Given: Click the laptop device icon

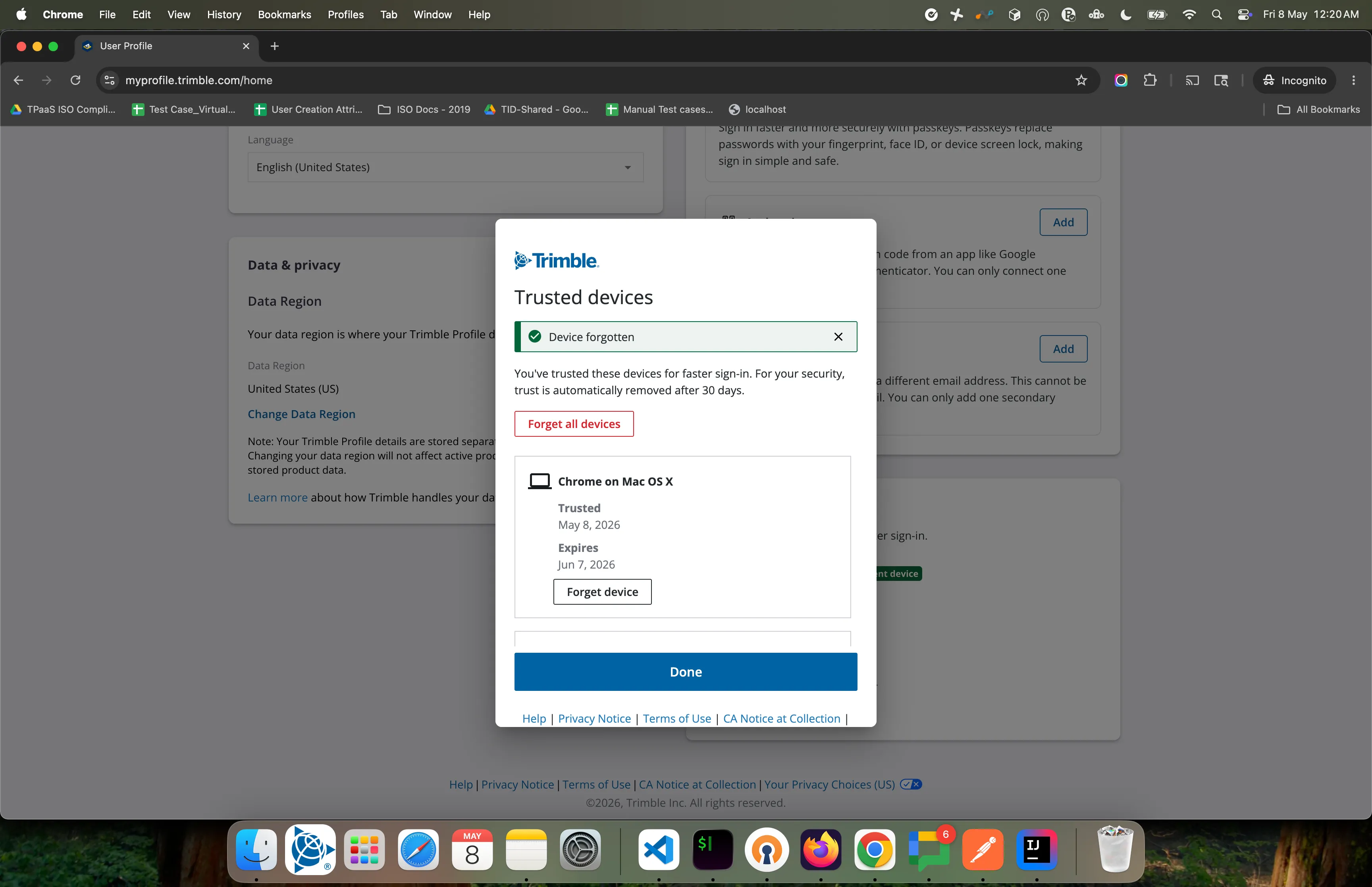Looking at the screenshot, I should click(x=540, y=481).
